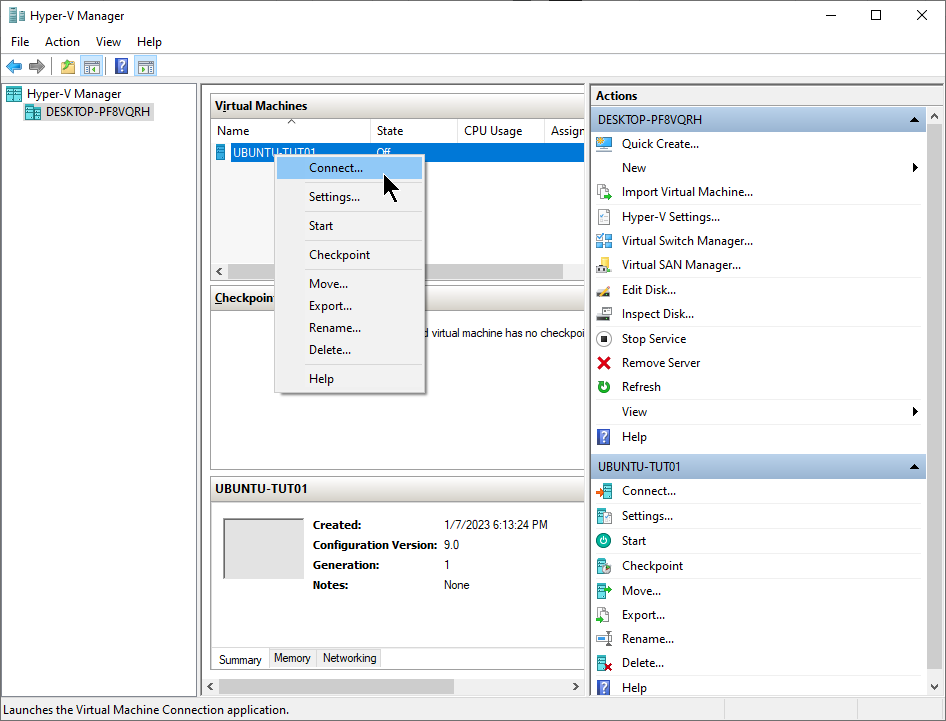This screenshot has width=946, height=721.
Task: Click the Export icon in Actions pane
Action: [604, 615]
